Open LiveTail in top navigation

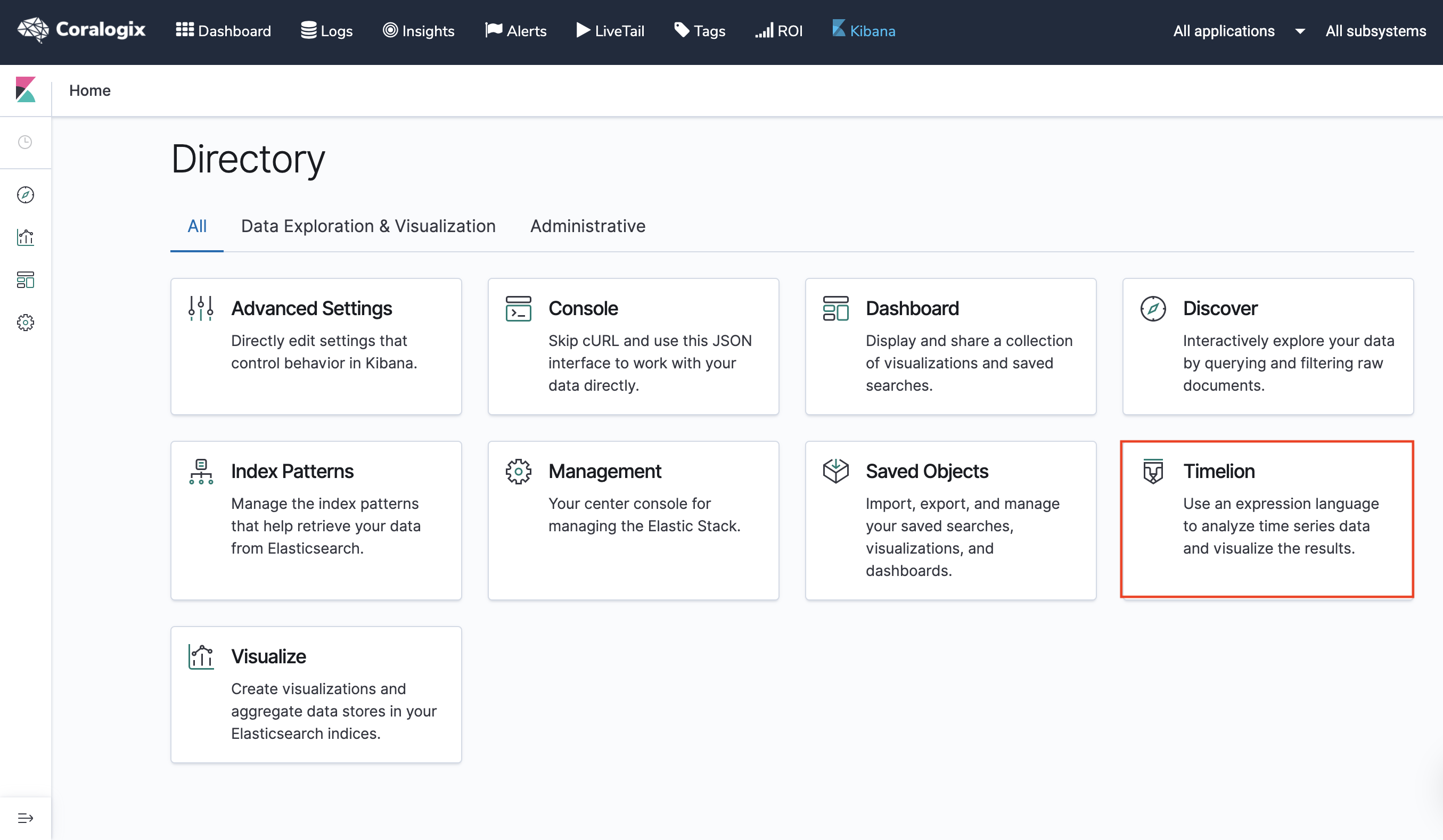610,30
